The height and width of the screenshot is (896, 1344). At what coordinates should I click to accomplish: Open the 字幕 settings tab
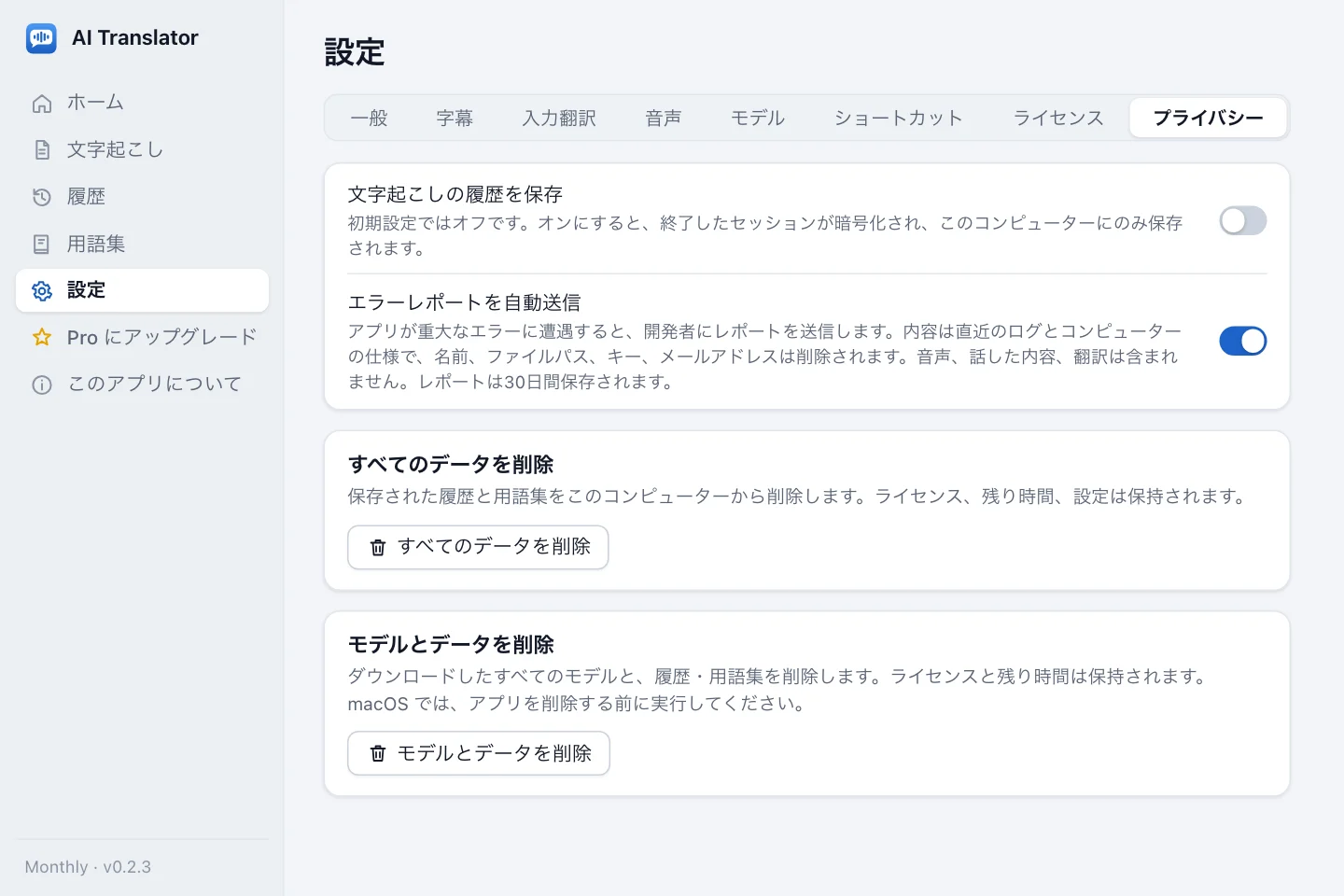(455, 119)
